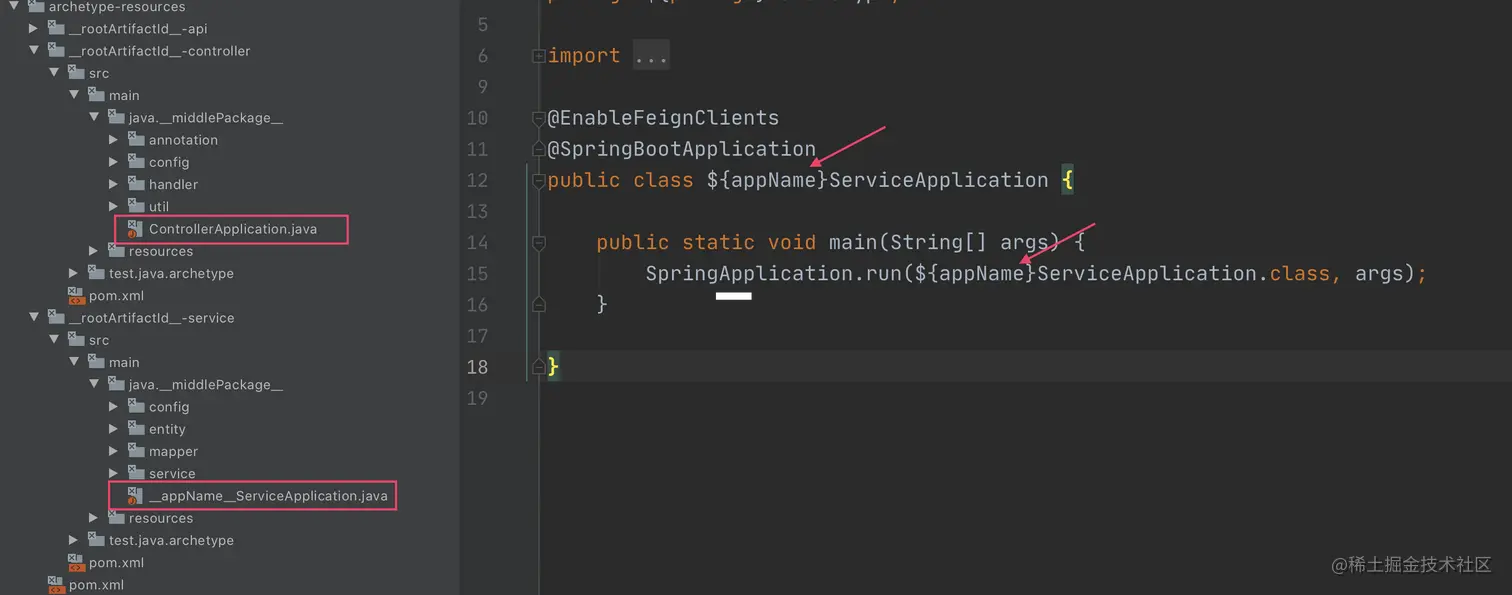Click the SpringApplication.run call
This screenshot has height=595, width=1512.
pos(774,273)
